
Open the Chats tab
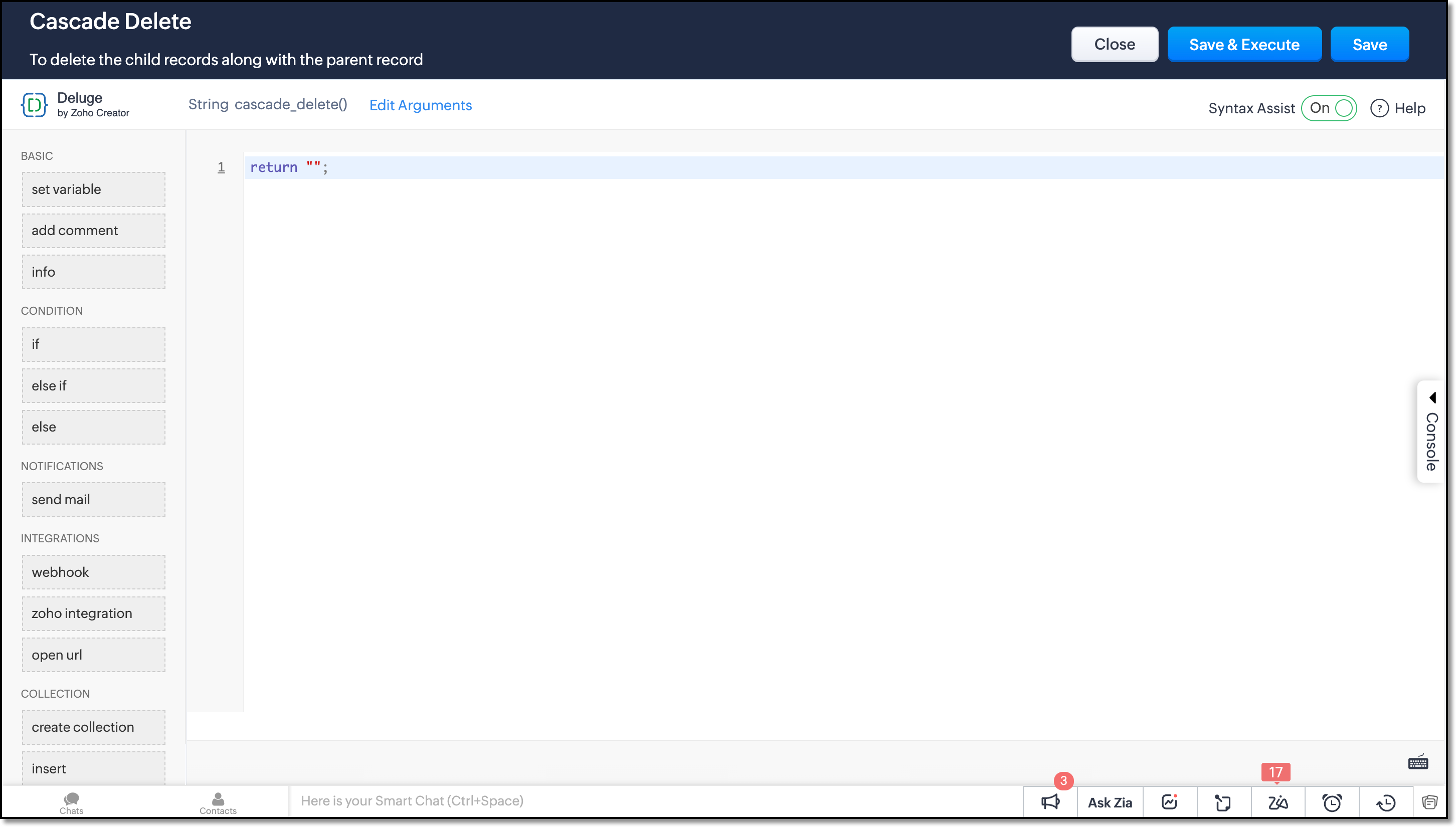pyautogui.click(x=72, y=802)
